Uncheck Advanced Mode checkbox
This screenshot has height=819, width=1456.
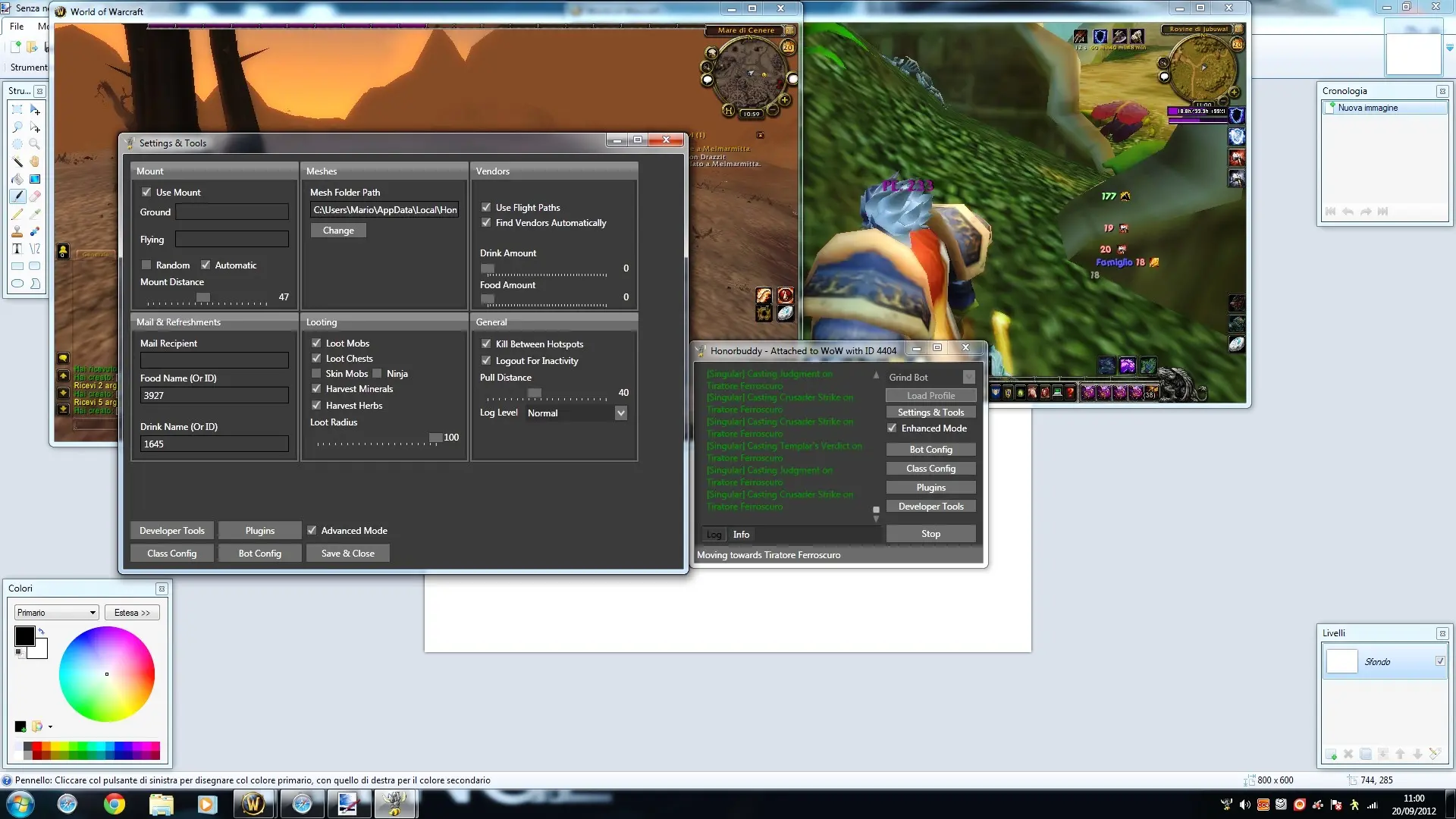pyautogui.click(x=312, y=530)
